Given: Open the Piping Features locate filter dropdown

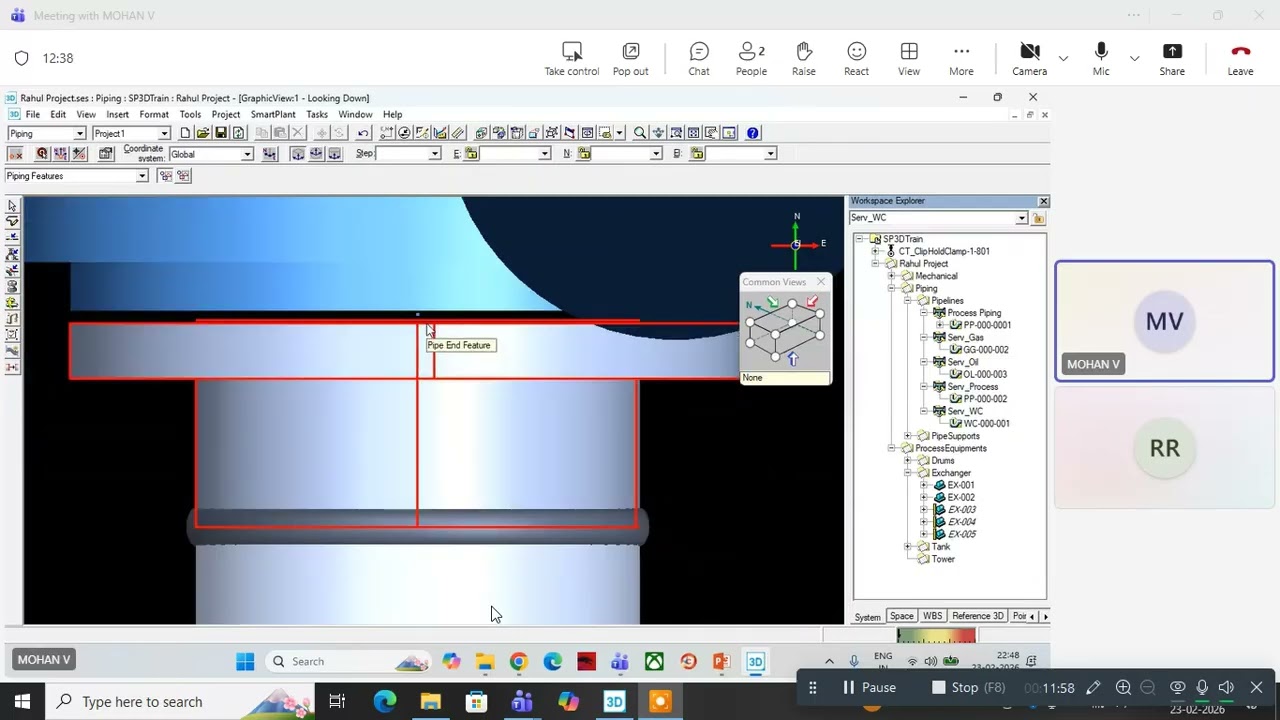Looking at the screenshot, I should 142,176.
